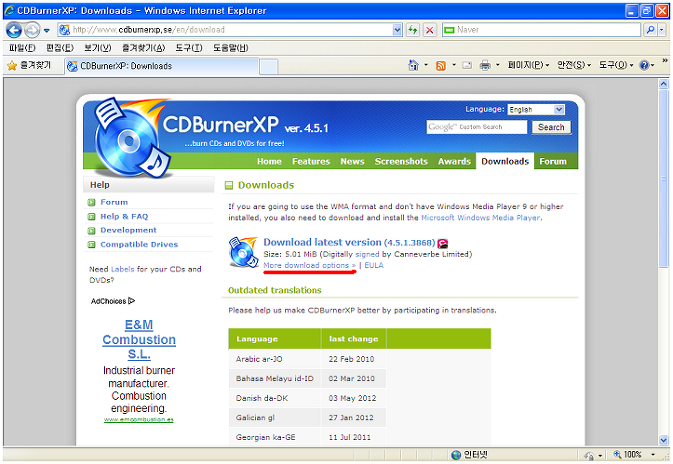Viewport: 673px width, 464px height.
Task: Click the green icon next to Downloads heading
Action: click(229, 185)
